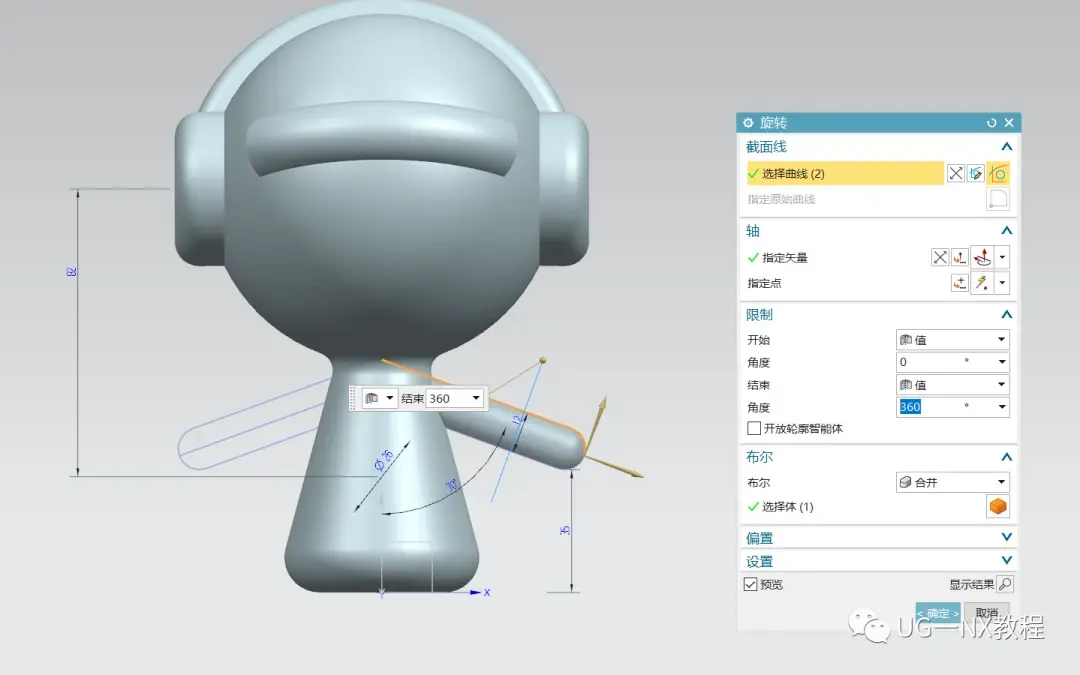Viewport: 1080px width, 675px height.
Task: Collapse the 布尔 section
Action: click(1006, 457)
